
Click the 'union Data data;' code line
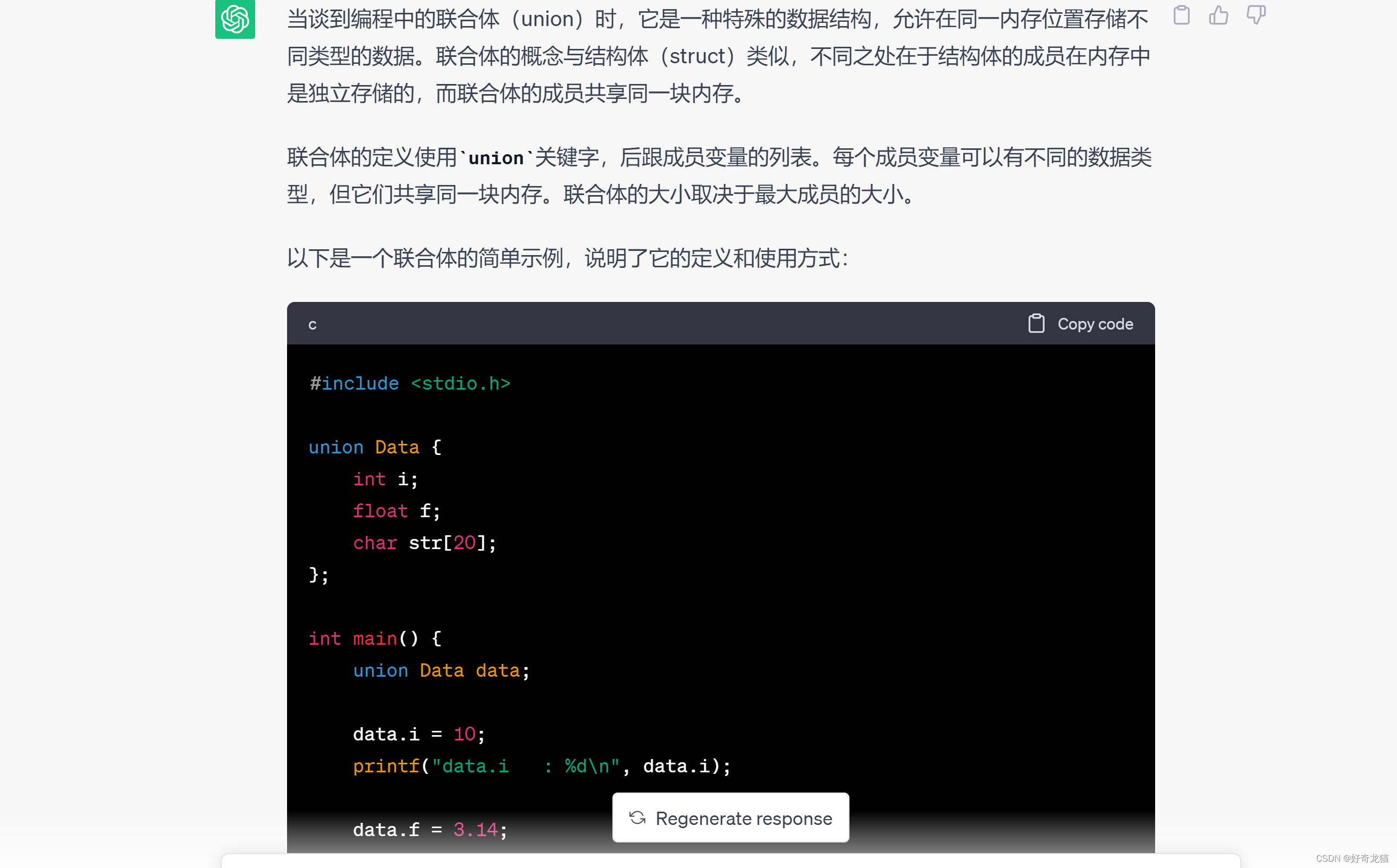pyautogui.click(x=441, y=670)
